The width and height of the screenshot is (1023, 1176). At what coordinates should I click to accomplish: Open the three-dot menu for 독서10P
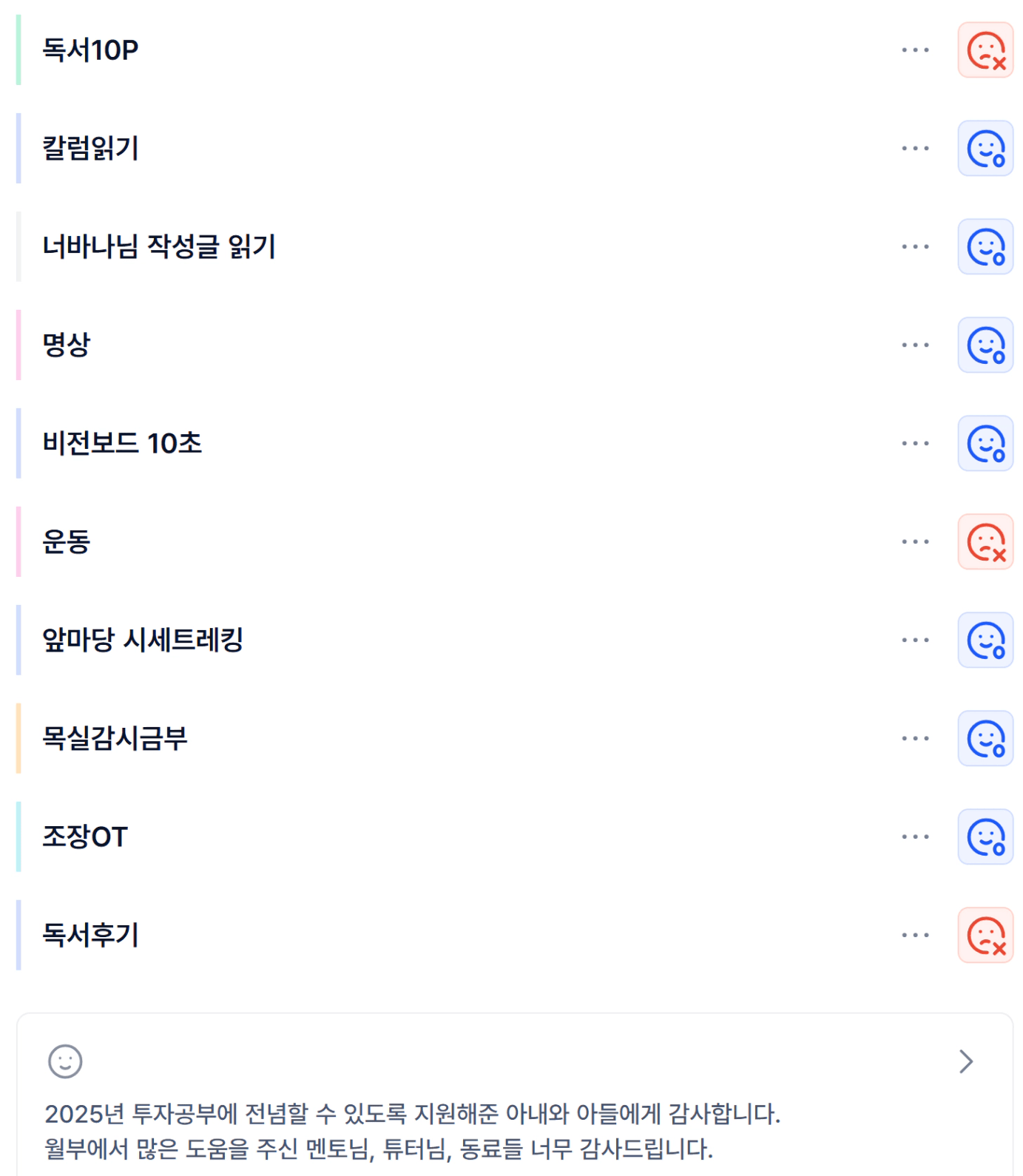tap(915, 50)
